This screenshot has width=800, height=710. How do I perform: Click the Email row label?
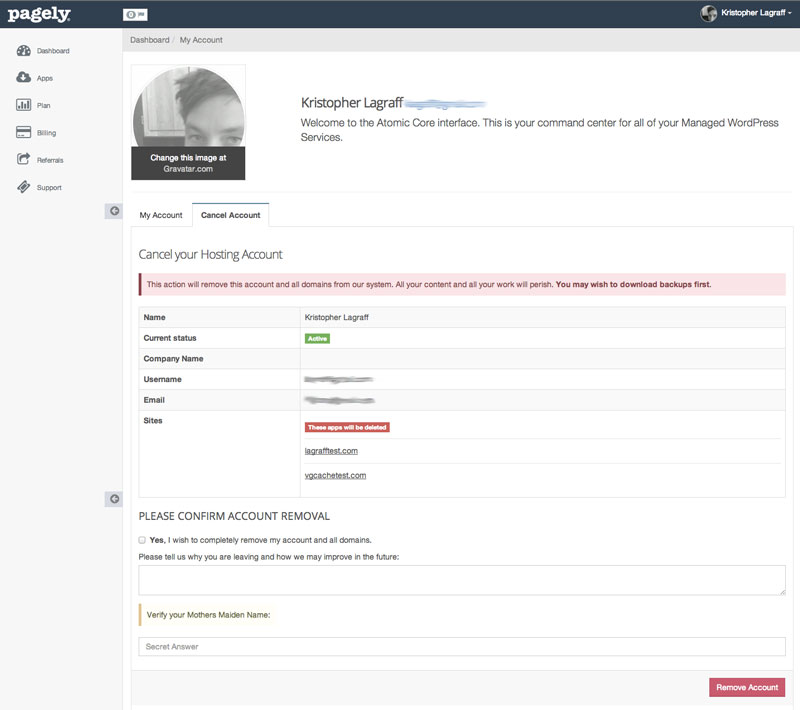click(x=154, y=400)
